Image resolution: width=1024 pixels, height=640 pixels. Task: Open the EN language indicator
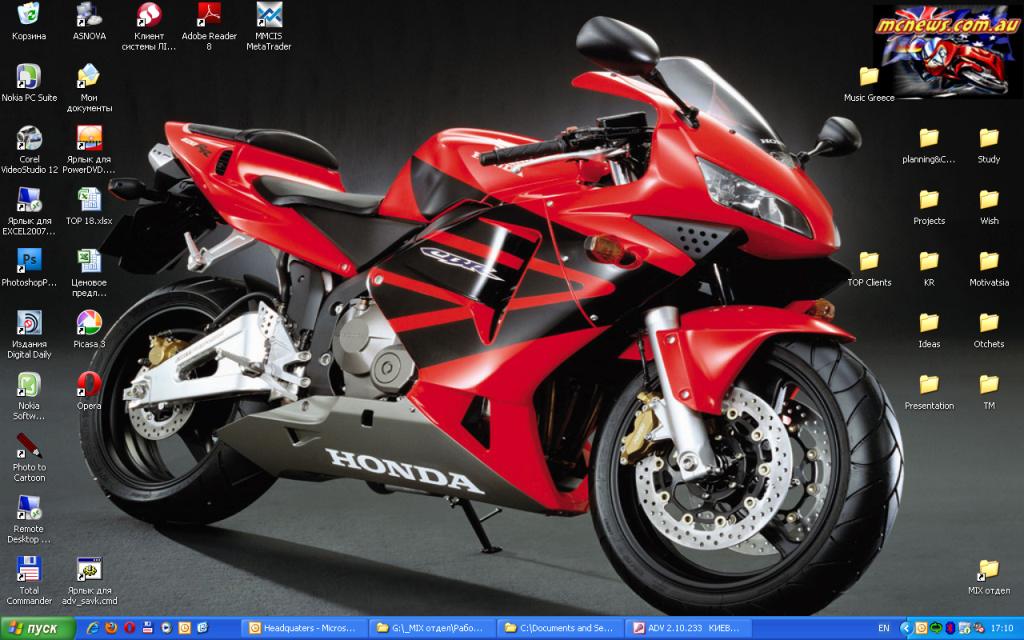[x=884, y=628]
